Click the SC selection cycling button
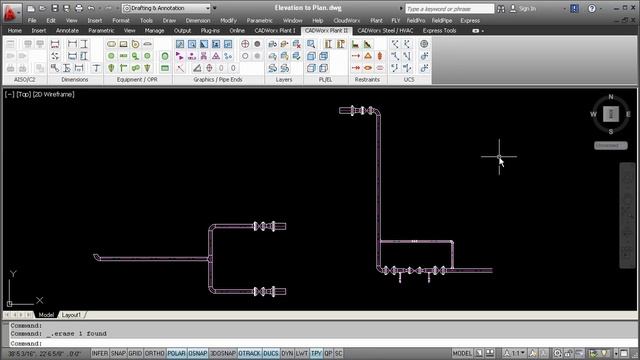Viewport: 640px width, 360px height. click(338, 353)
